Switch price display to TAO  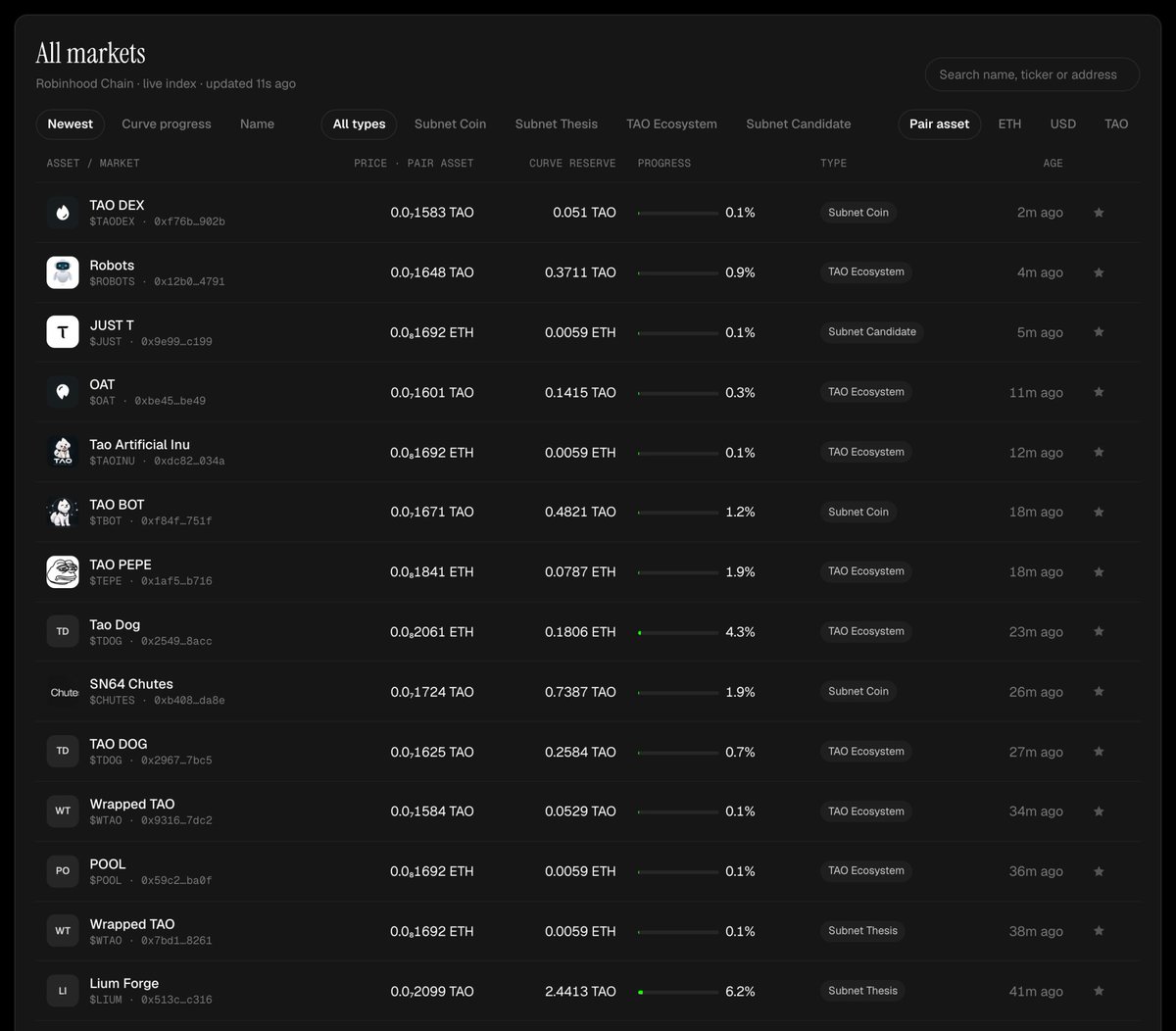pos(1116,124)
